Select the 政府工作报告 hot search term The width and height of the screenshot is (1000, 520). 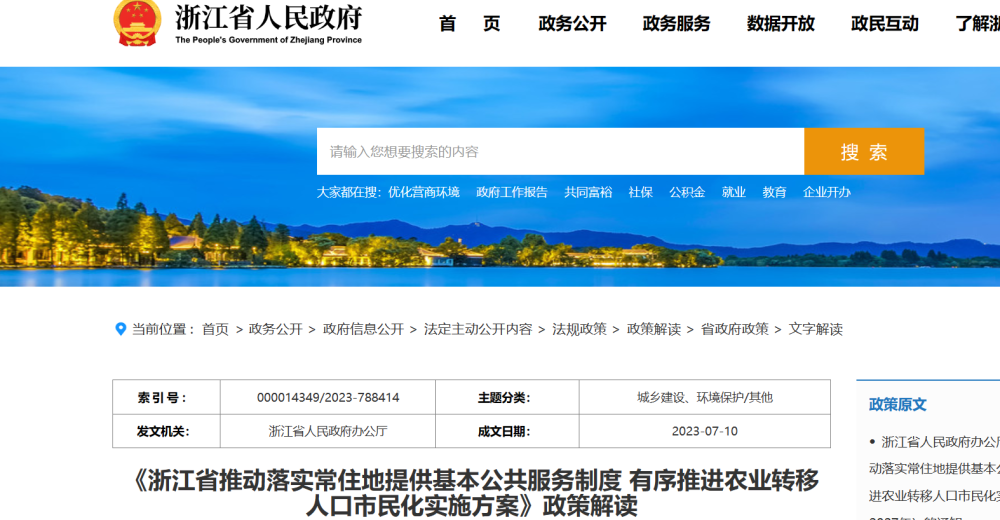(512, 192)
